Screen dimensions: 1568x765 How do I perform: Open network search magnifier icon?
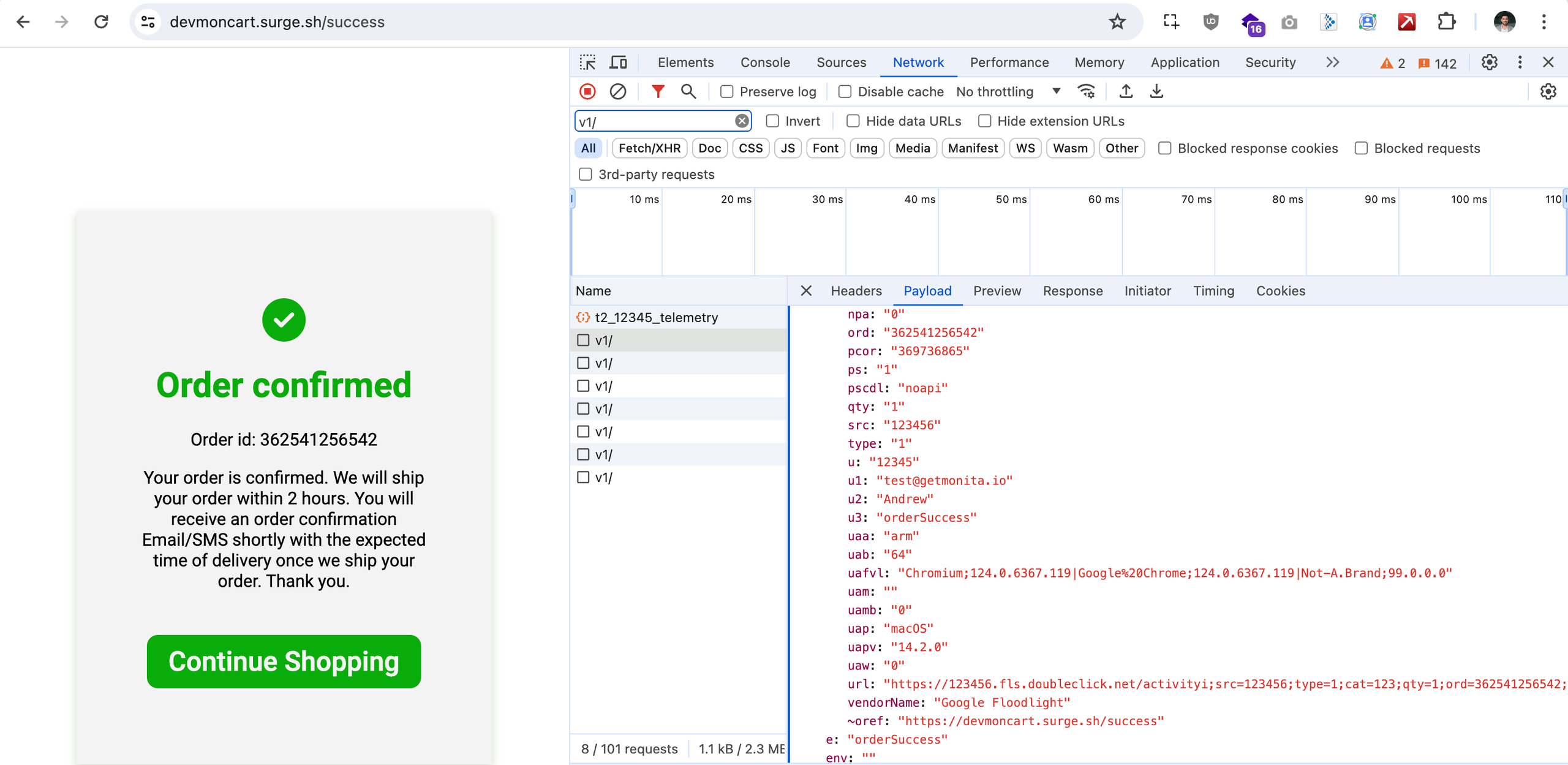coord(688,91)
